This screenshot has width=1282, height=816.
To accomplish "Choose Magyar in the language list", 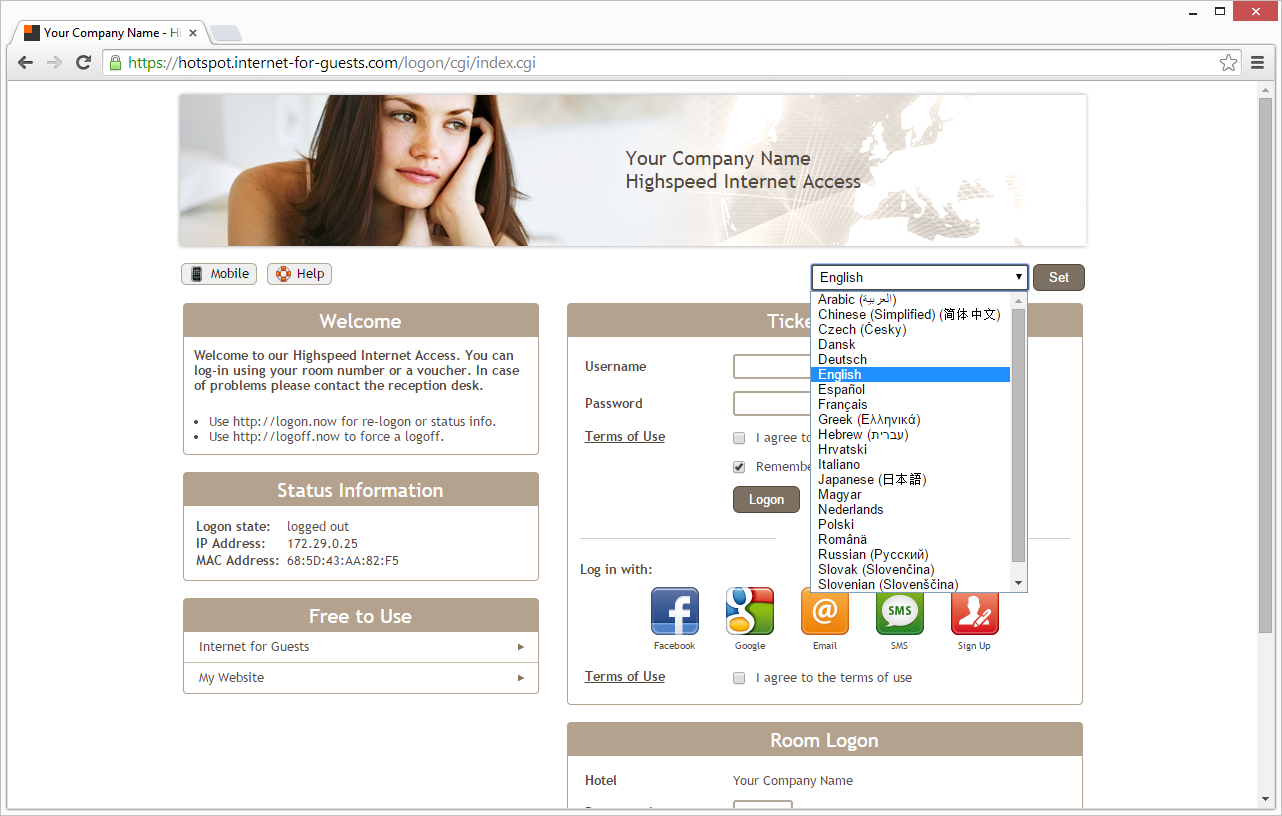I will (910, 495).
